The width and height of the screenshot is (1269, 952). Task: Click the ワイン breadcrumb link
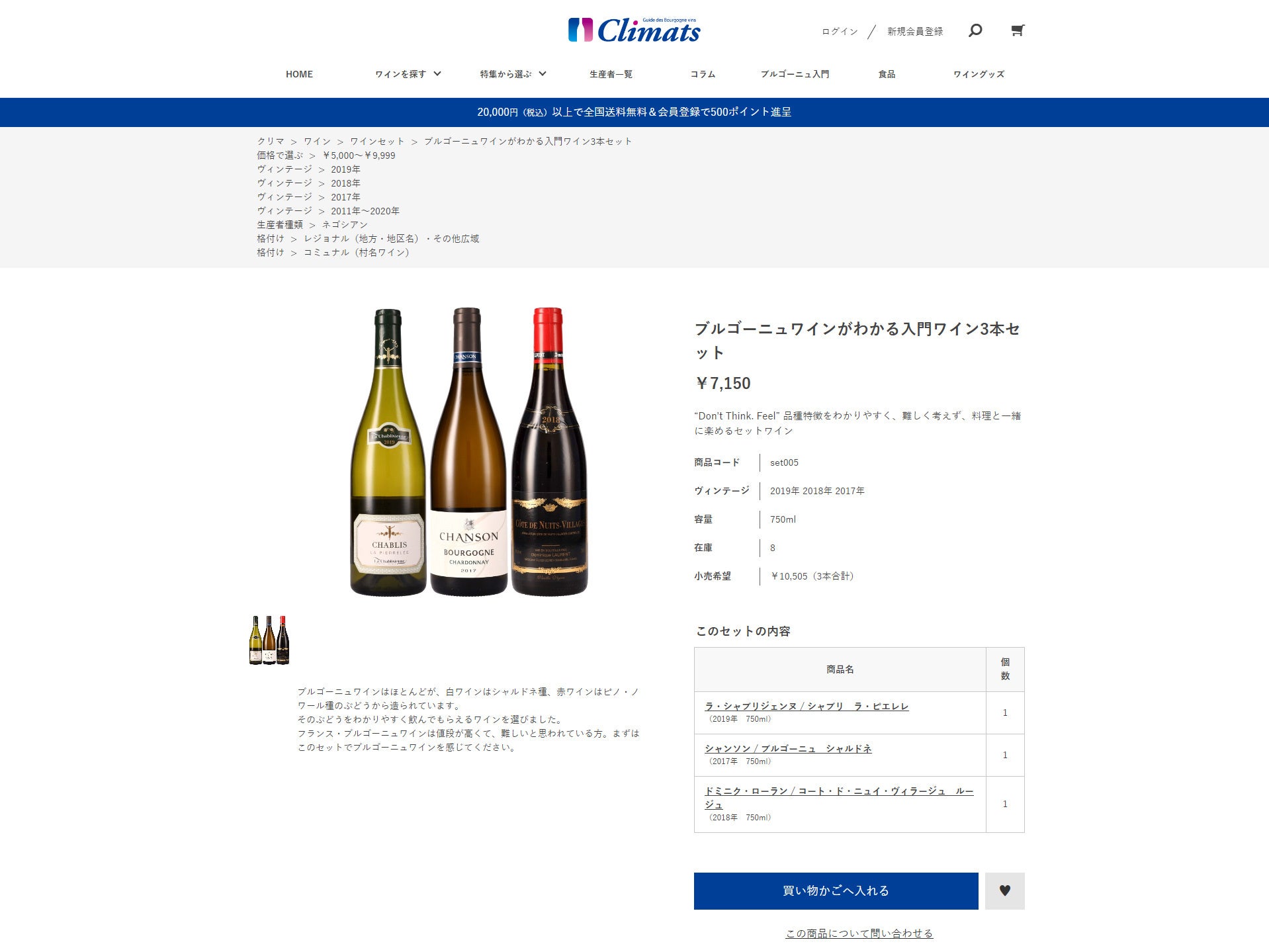coord(317,141)
